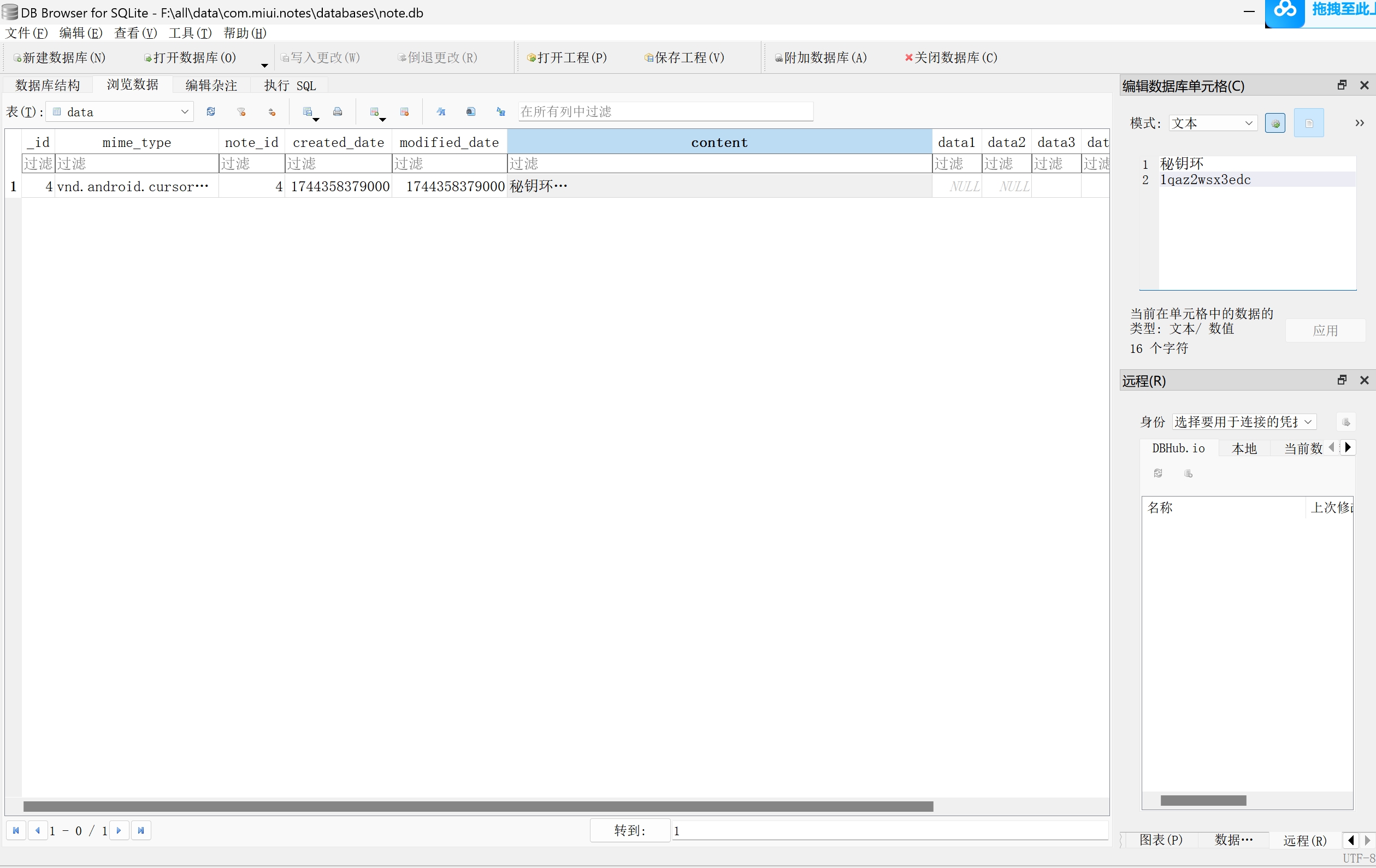The image size is (1376, 868).
Task: Click the print table icon
Action: [338, 112]
